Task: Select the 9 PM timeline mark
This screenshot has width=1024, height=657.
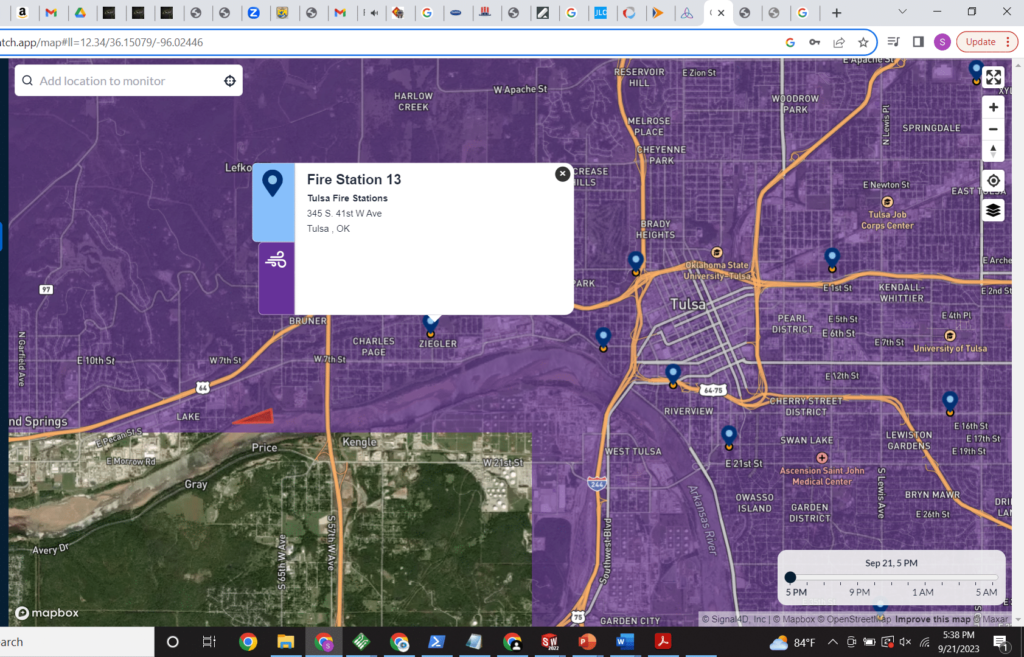Action: click(860, 592)
